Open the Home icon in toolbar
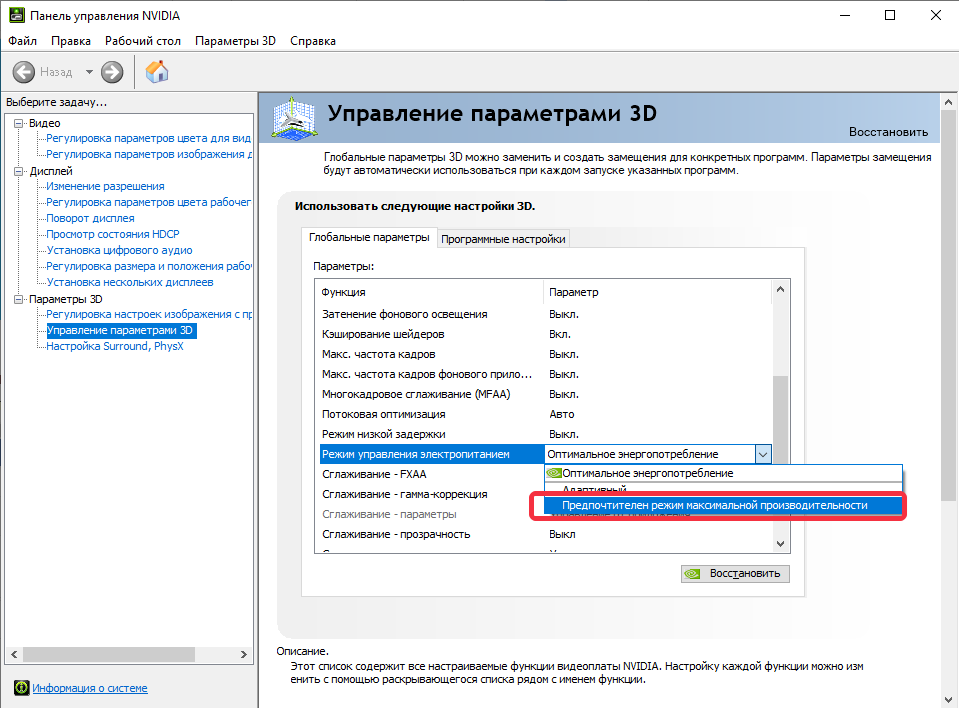 (157, 72)
